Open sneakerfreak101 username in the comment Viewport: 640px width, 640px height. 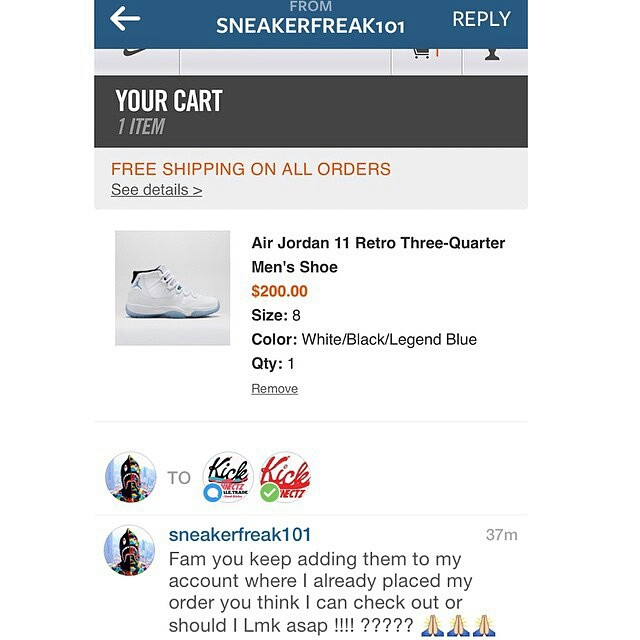240,535
